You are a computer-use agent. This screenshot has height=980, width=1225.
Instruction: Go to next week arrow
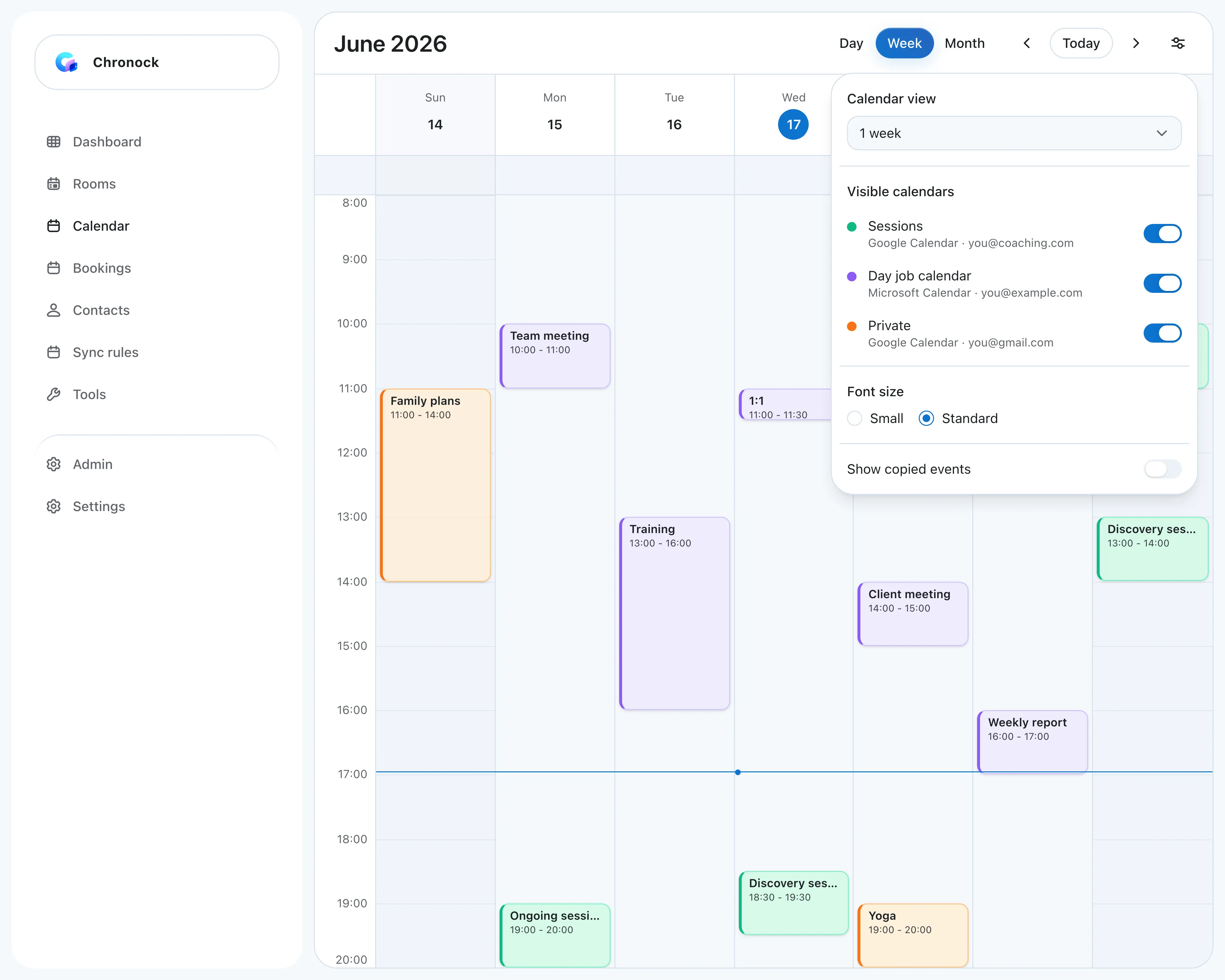1136,43
